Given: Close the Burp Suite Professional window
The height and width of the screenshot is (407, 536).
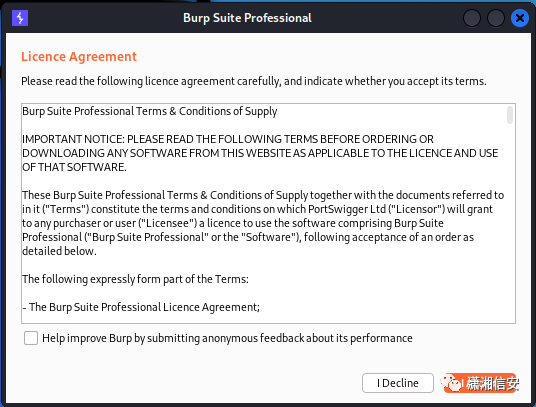Looking at the screenshot, I should tap(520, 18).
